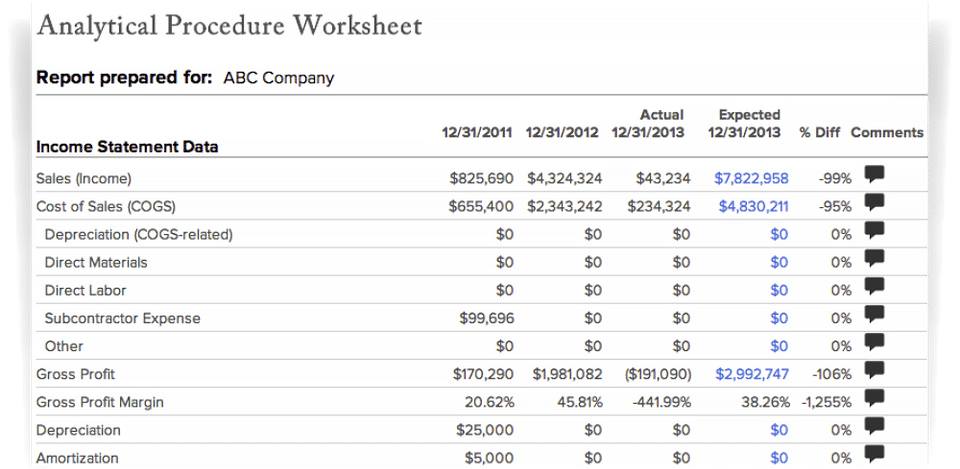
Task: Open comment icon for the Other row
Action: (874, 342)
